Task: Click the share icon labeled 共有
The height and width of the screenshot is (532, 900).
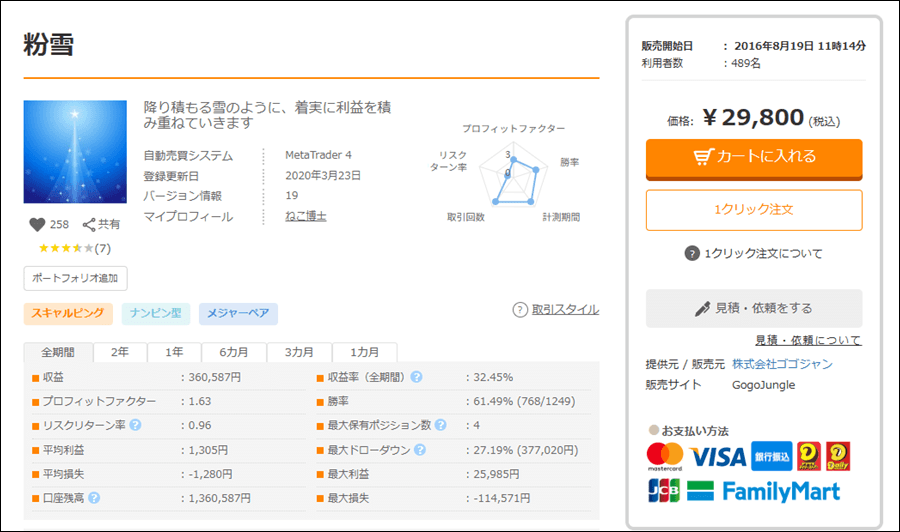Action: [x=89, y=225]
